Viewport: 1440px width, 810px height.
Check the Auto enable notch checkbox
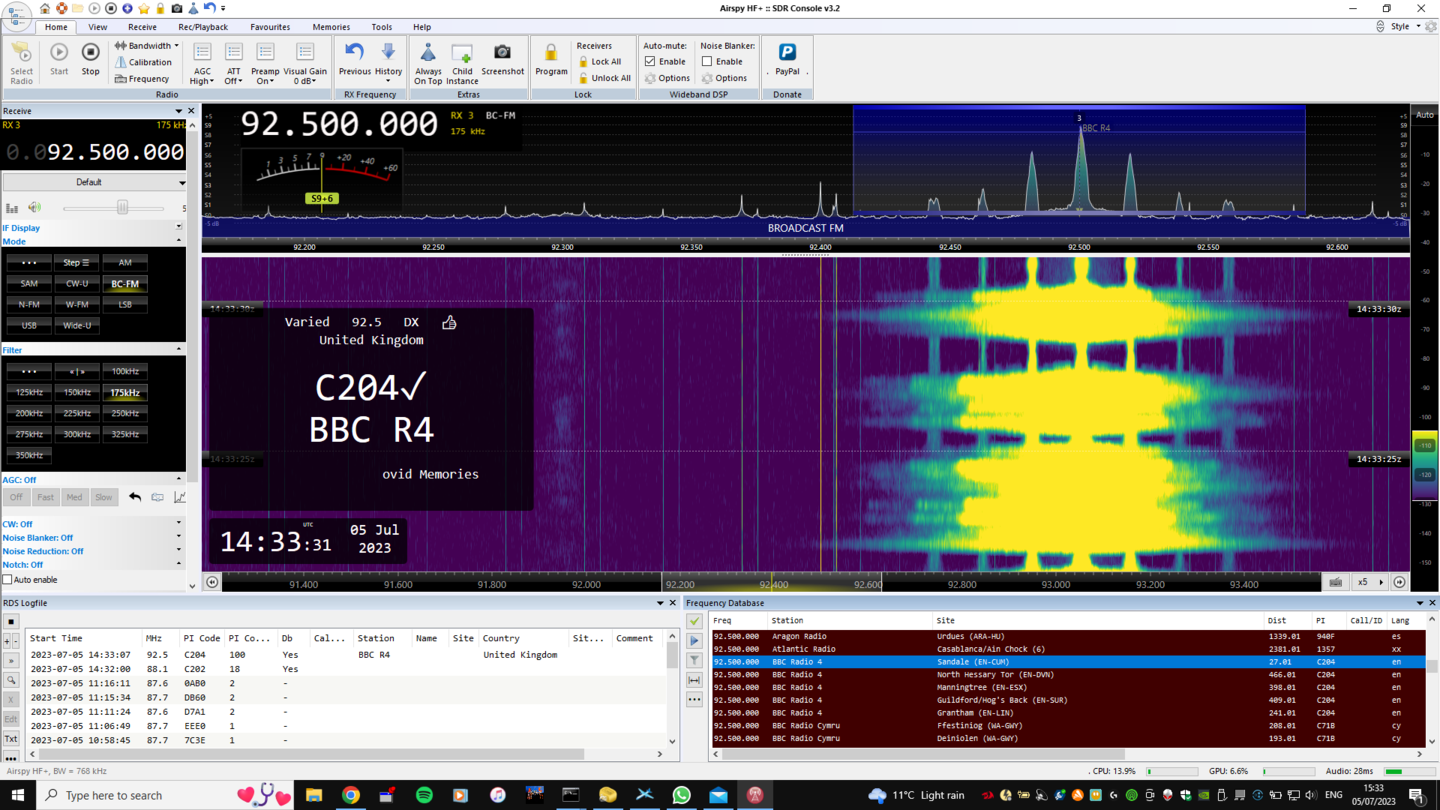[8, 580]
